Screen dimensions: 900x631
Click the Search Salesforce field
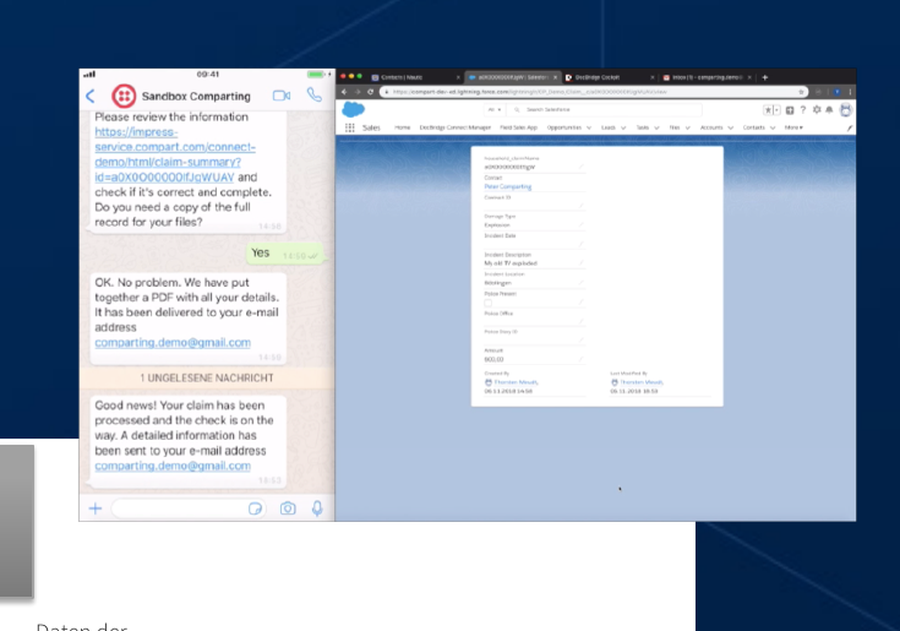click(603, 109)
